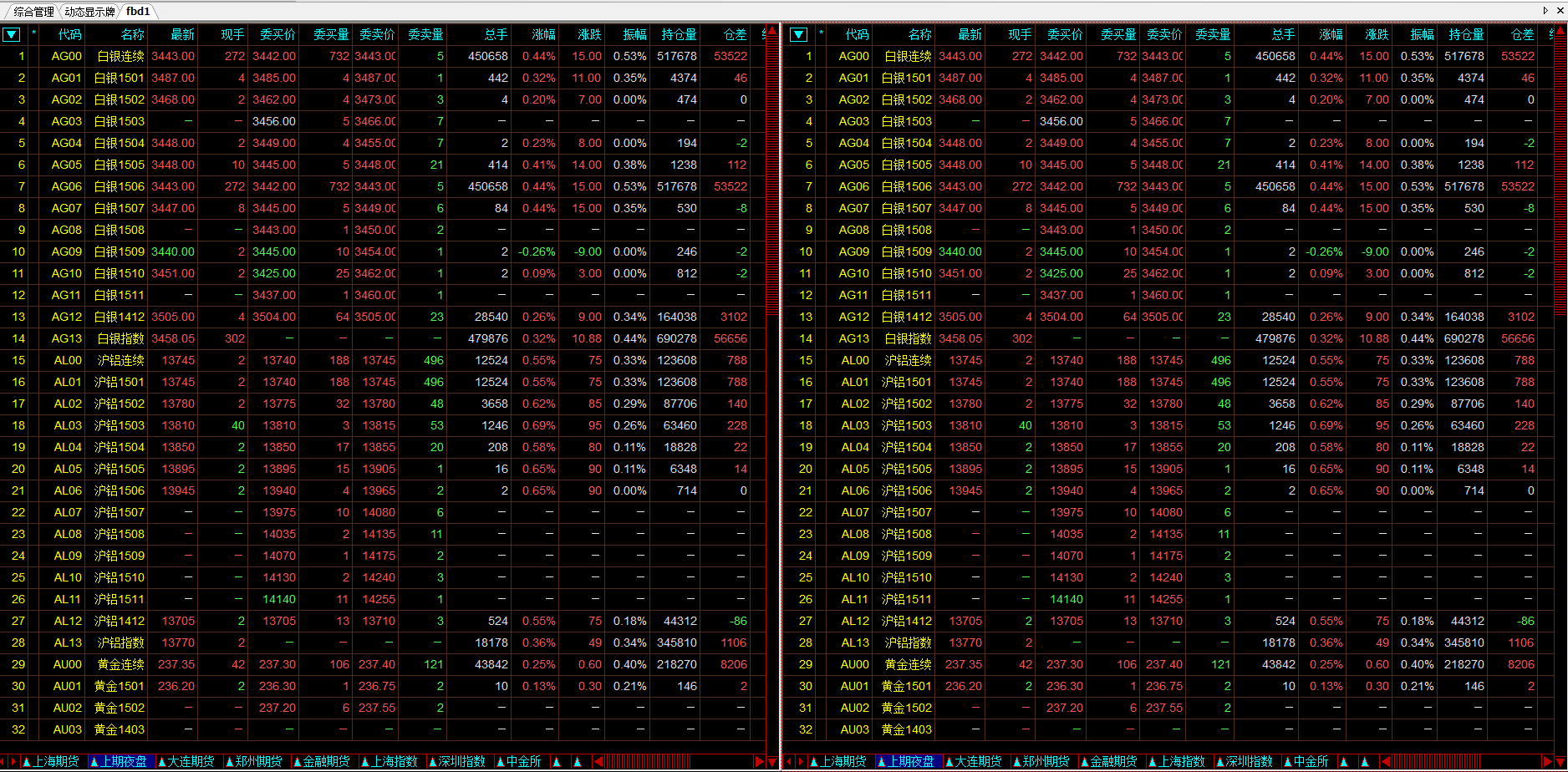
Task: Switch to the 动态显示牌 tab
Action: (89, 12)
